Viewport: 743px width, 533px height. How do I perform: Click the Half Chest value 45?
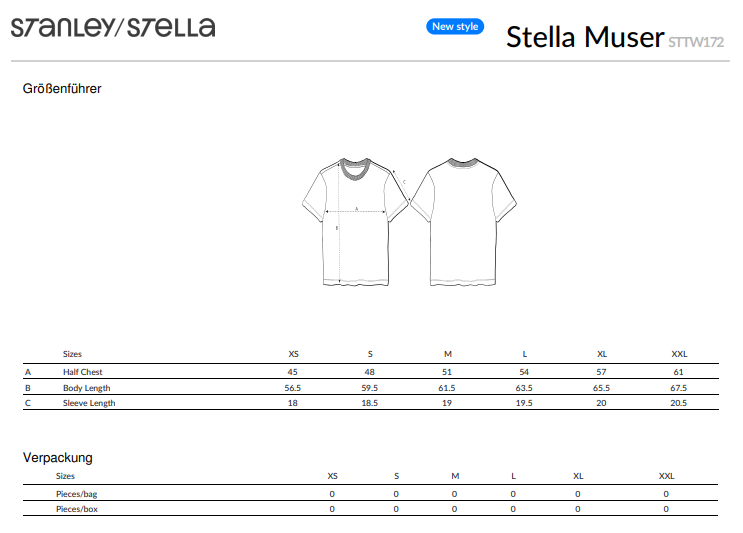pos(293,372)
